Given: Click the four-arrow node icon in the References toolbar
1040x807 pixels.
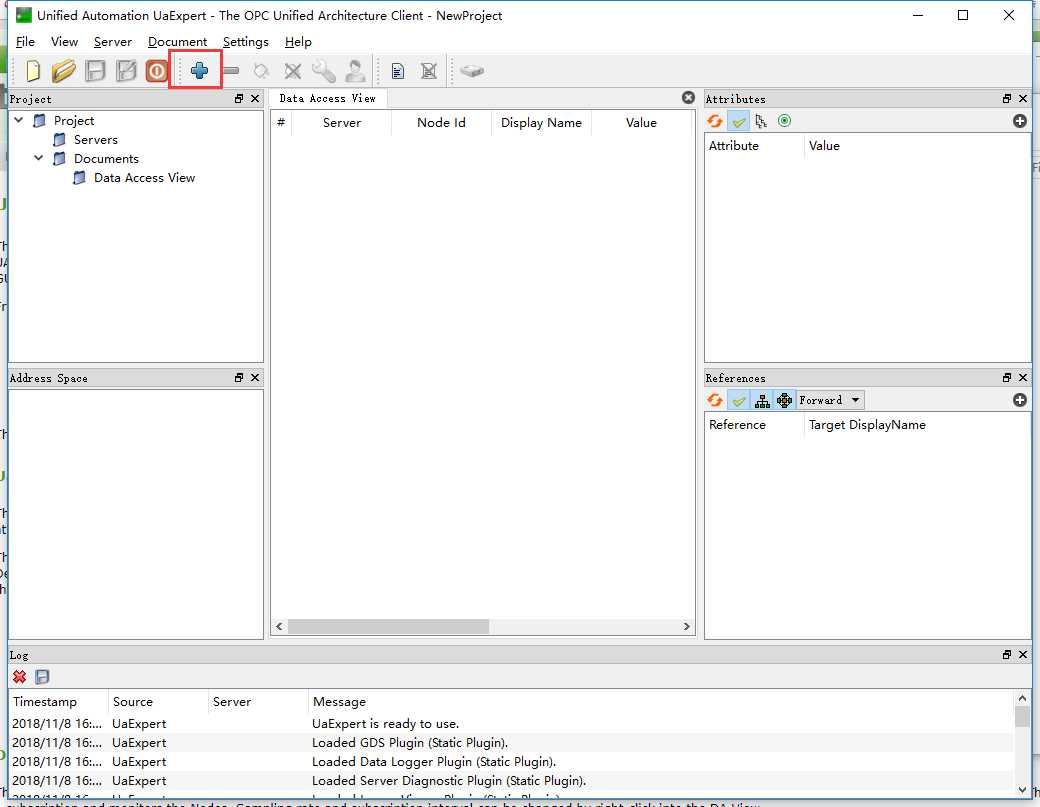Looking at the screenshot, I should pos(785,400).
